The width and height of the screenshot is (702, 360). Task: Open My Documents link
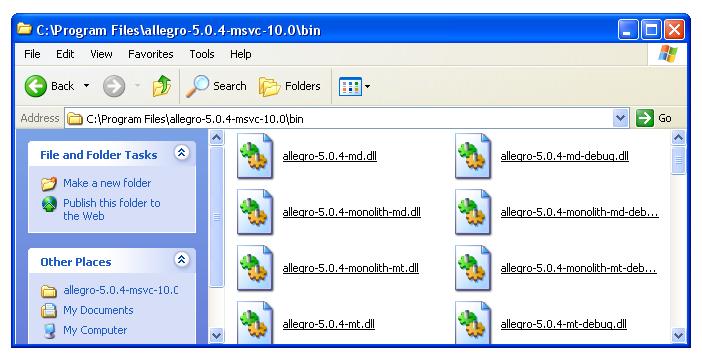click(98, 310)
